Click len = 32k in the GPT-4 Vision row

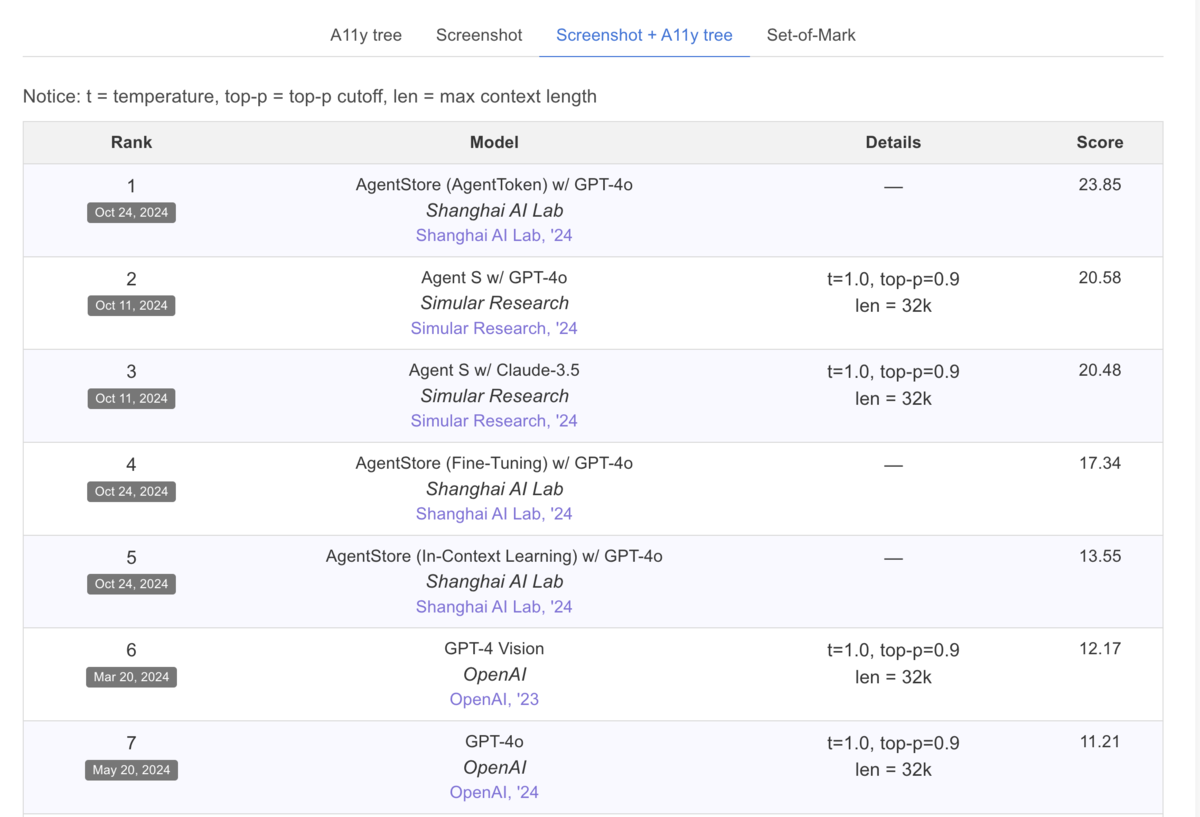coord(893,676)
